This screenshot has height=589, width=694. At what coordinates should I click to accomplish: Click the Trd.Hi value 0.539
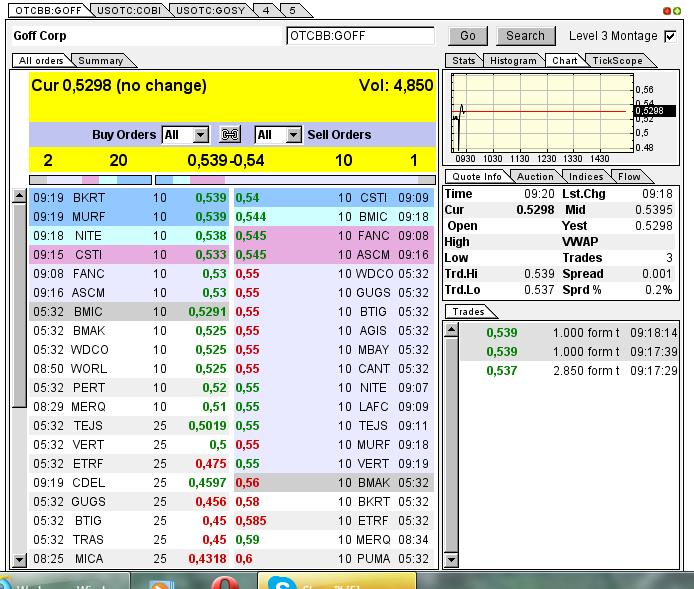pyautogui.click(x=539, y=274)
